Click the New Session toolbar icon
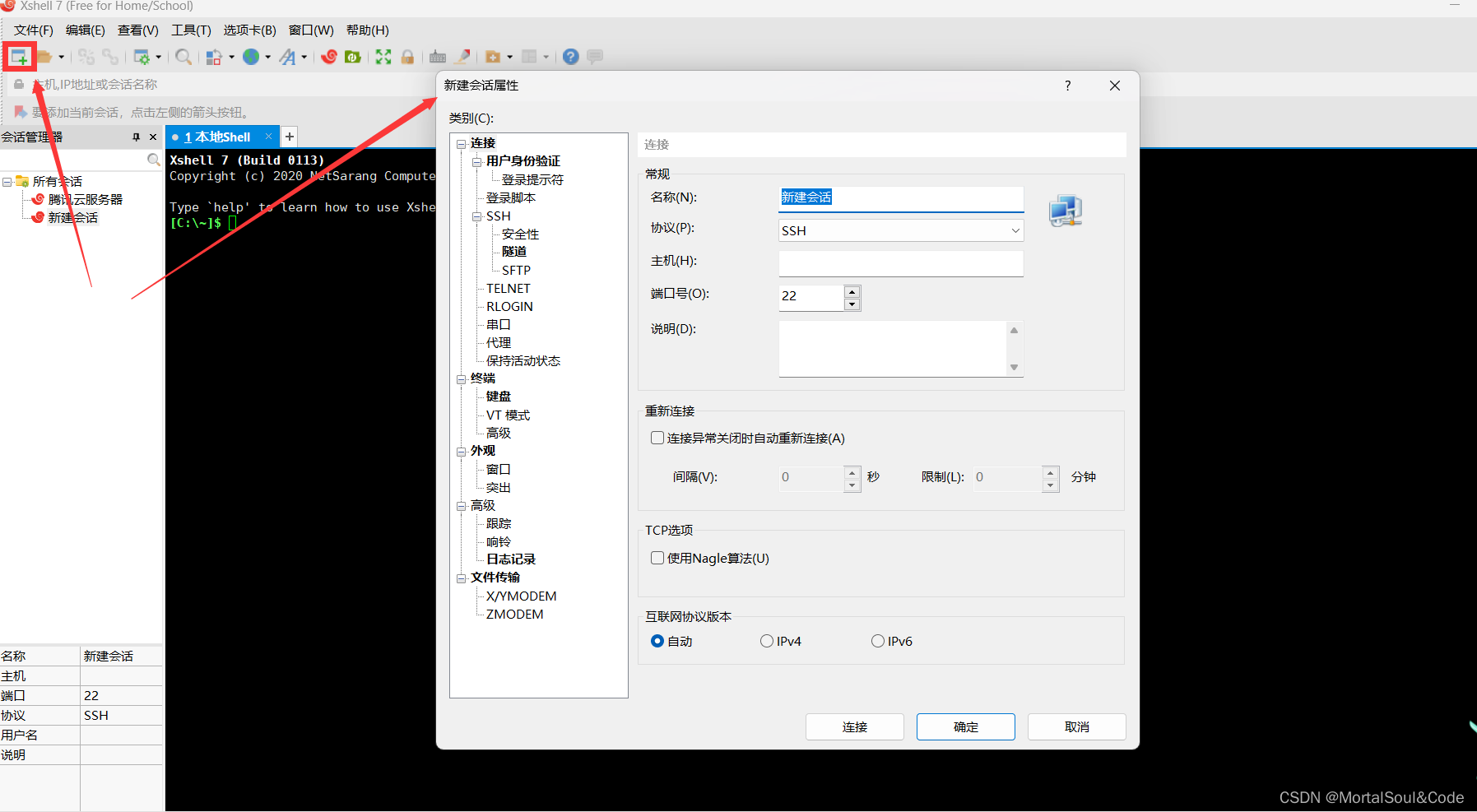Screen dimensions: 1477x812 [18, 57]
